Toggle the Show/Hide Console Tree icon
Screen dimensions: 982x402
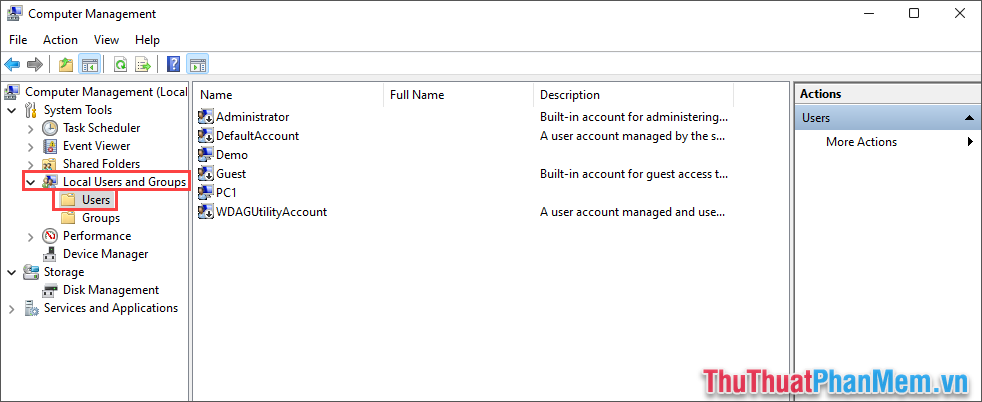pyautogui.click(x=90, y=64)
